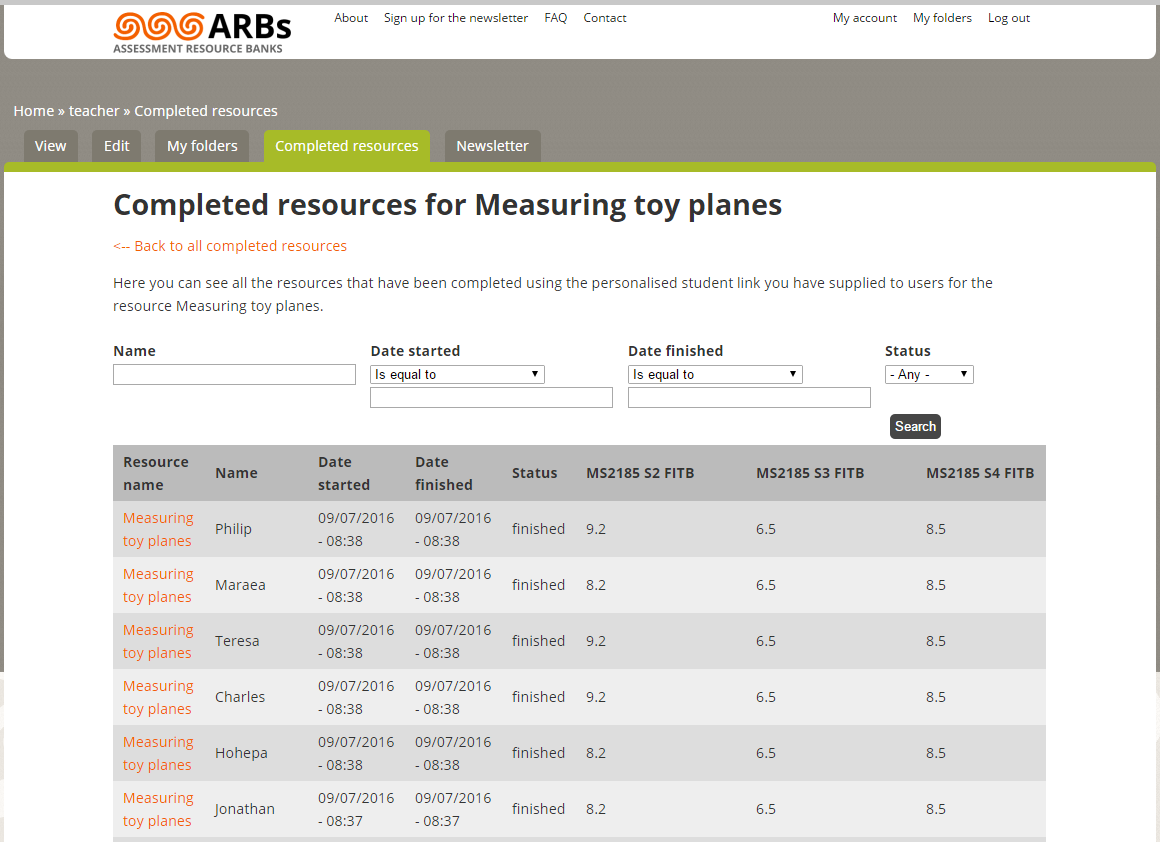Click the 8.5 score in Hohepa's row
The image size is (1160, 842).
[x=935, y=752]
